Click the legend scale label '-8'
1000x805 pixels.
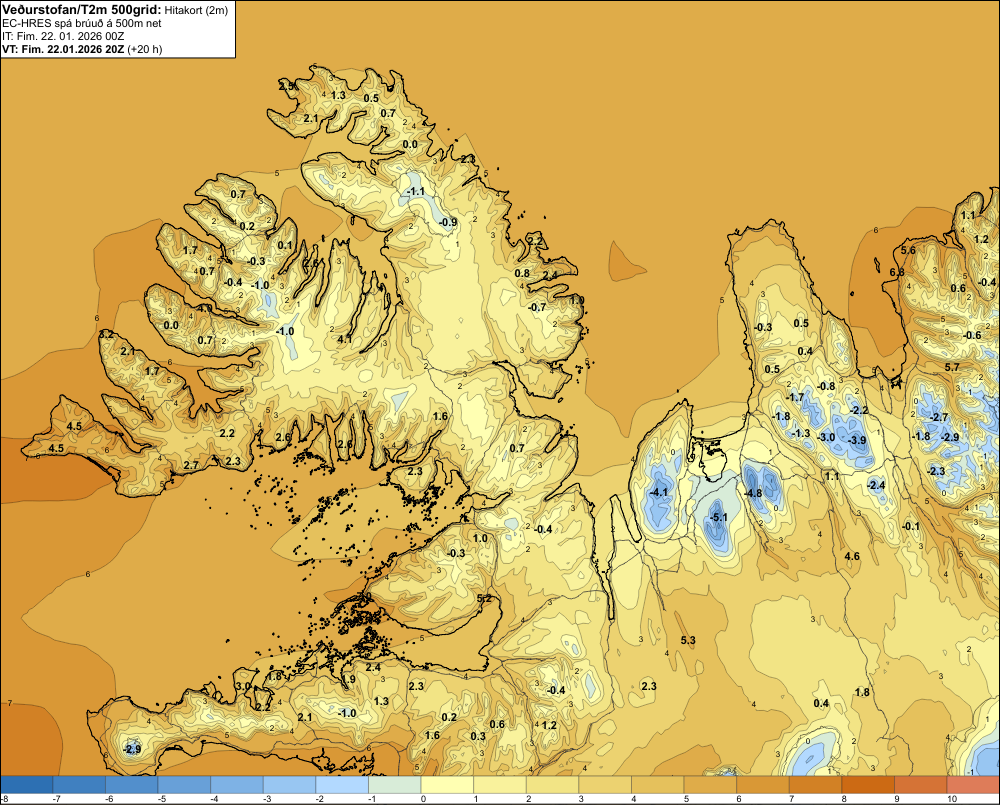tap(4, 799)
